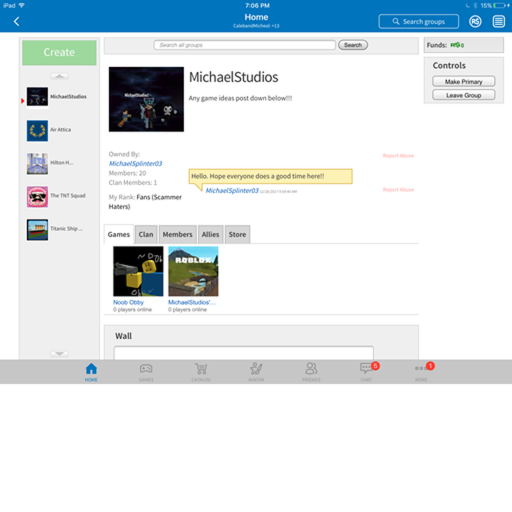Switch to the Games tab
The width and height of the screenshot is (512, 512).
(x=119, y=234)
